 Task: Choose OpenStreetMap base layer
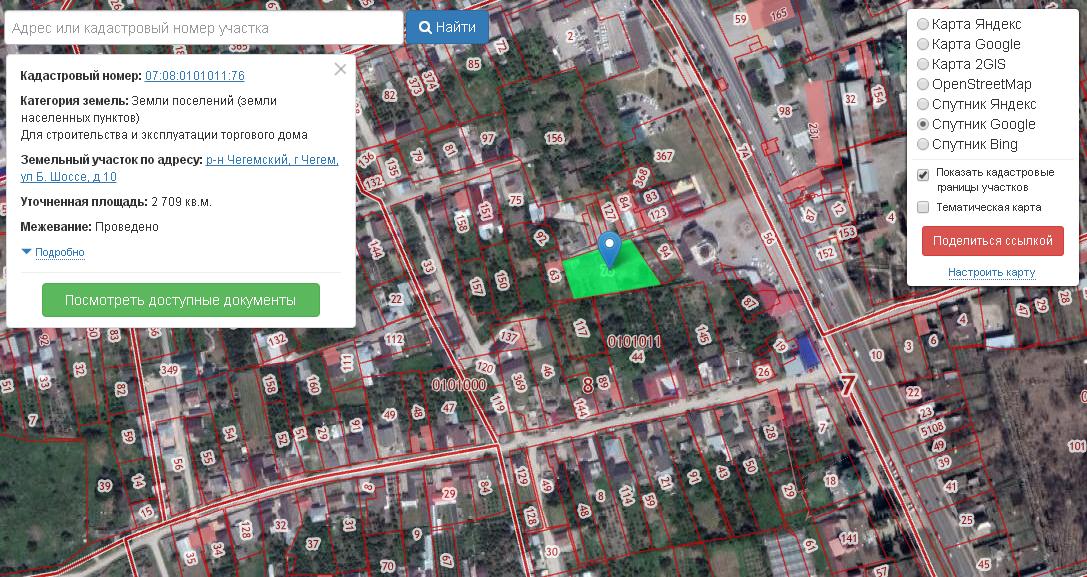pos(923,84)
